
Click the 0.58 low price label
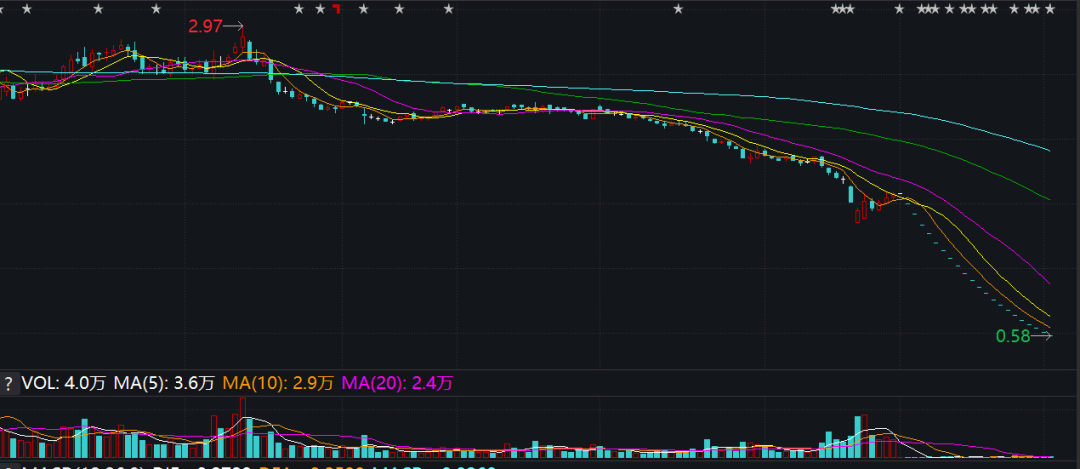tap(1012, 337)
